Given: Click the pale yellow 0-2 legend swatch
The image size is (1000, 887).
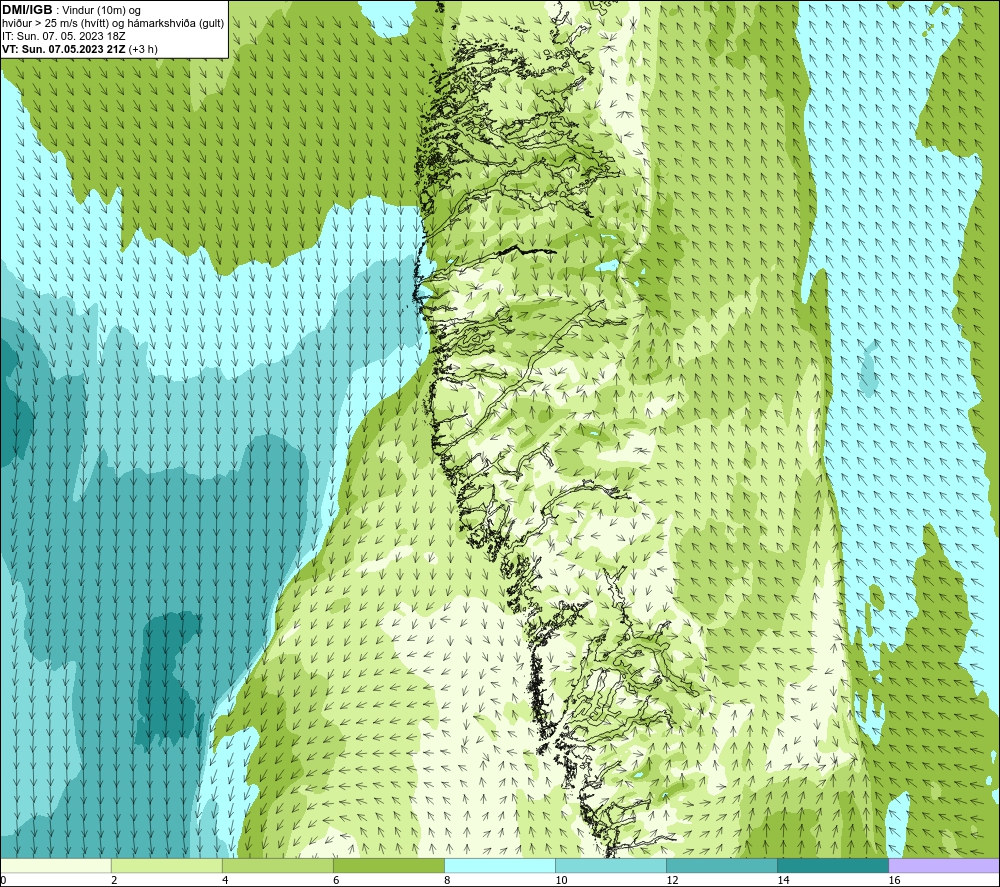Looking at the screenshot, I should pos(56,865).
